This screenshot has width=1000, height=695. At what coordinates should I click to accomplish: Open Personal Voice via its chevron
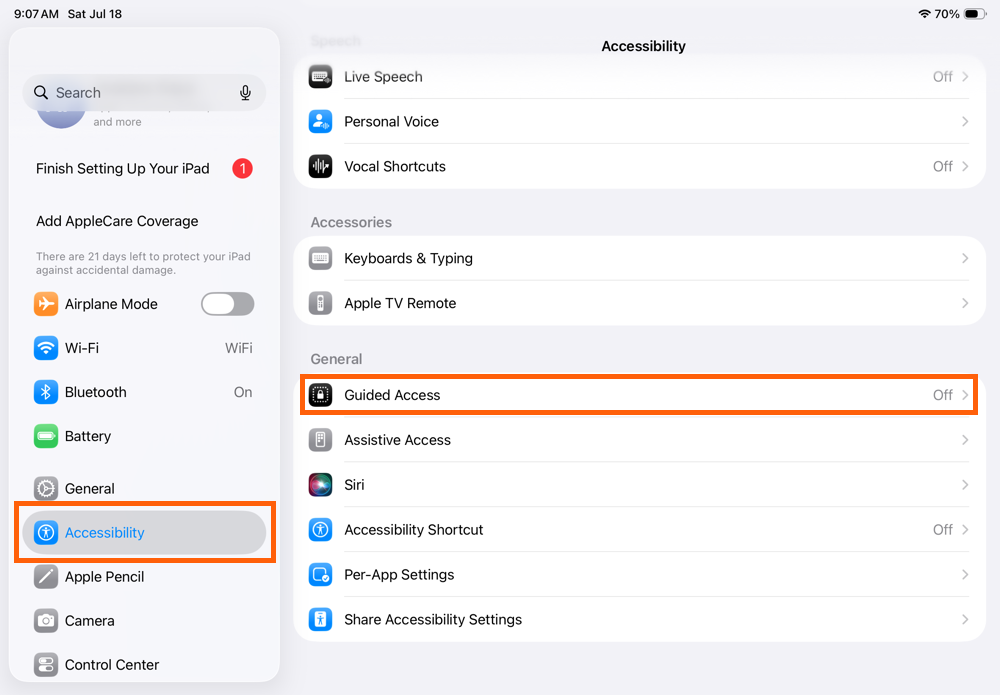point(965,121)
